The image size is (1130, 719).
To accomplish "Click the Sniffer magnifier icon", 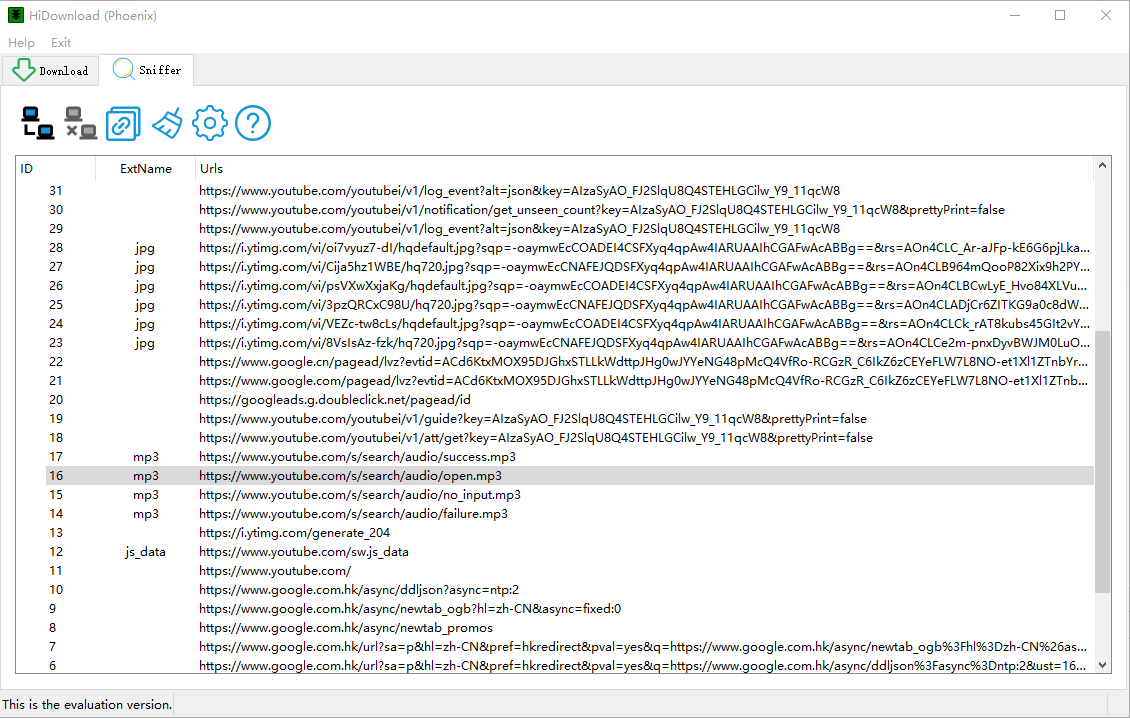I will pyautogui.click(x=123, y=69).
